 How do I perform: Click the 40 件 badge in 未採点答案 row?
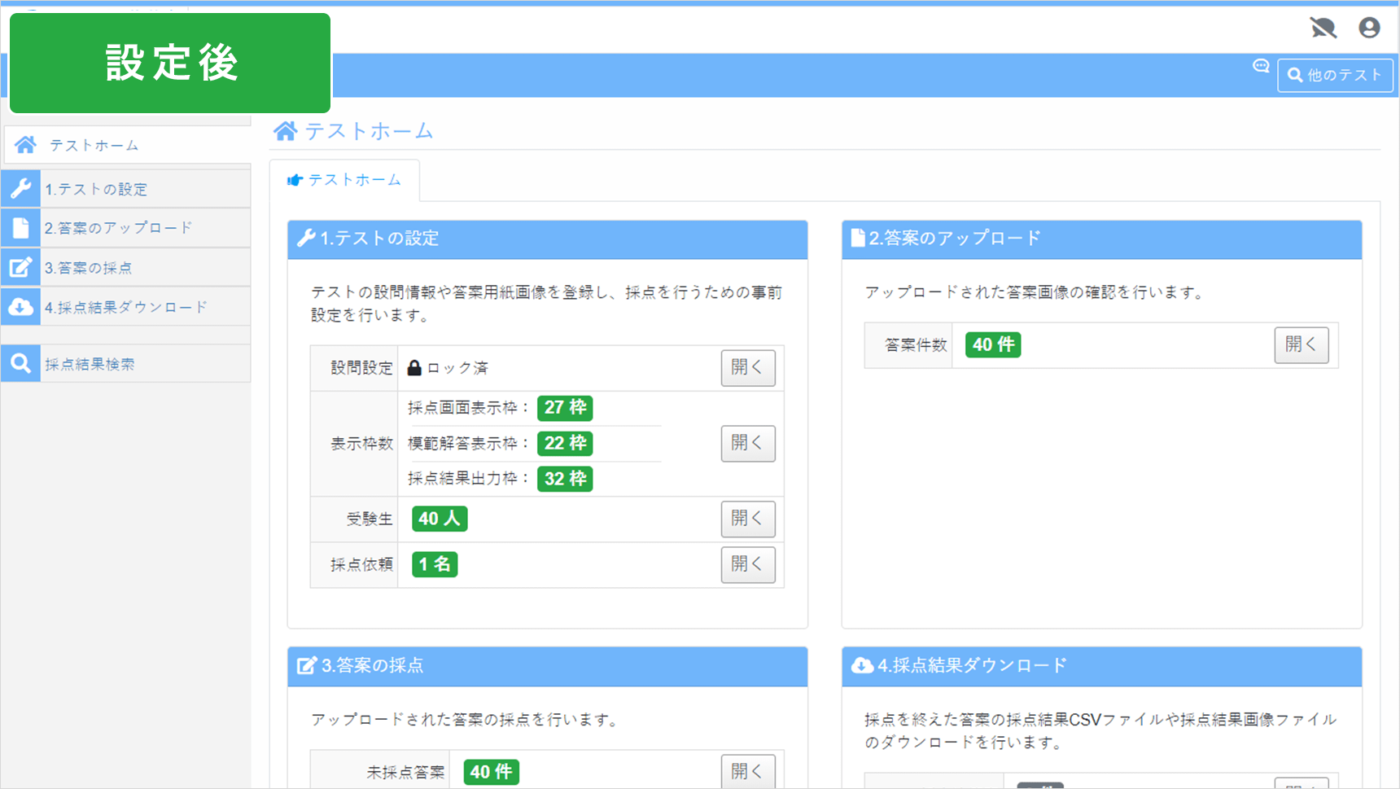[x=491, y=772]
